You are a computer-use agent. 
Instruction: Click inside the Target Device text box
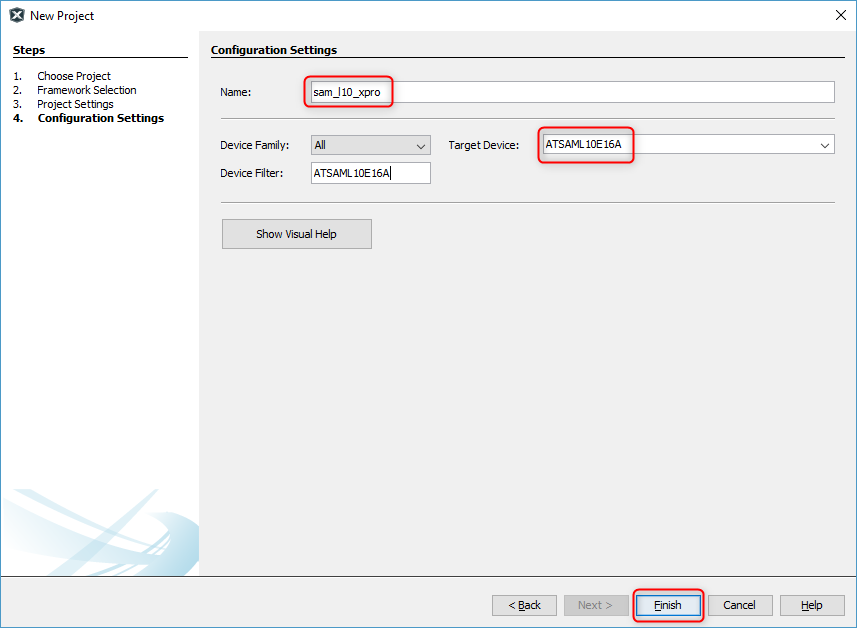click(680, 145)
